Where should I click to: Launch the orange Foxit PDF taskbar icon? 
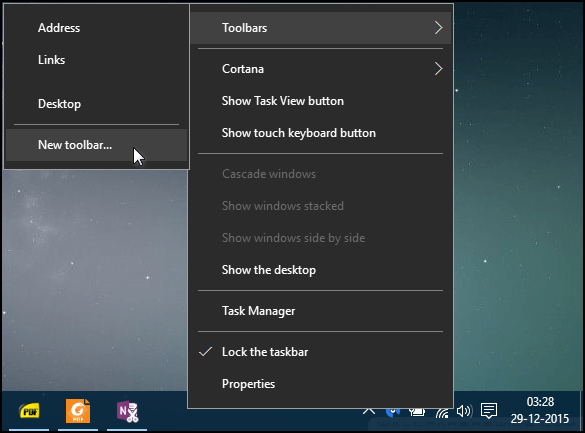pos(78,411)
